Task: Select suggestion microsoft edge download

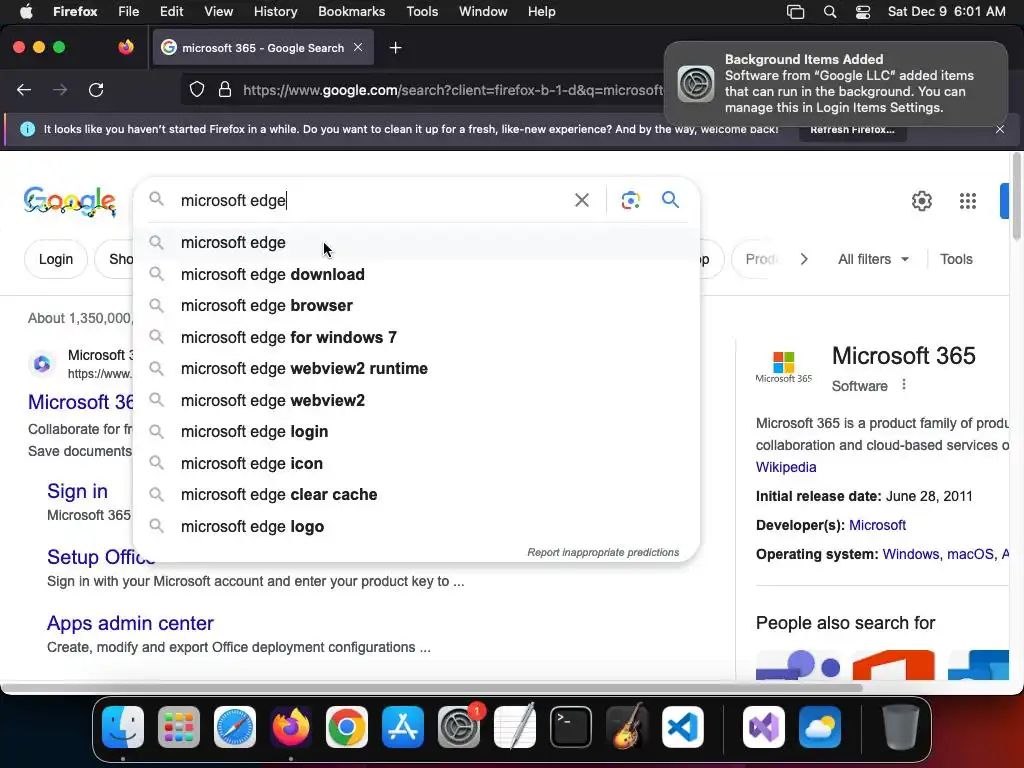Action: pyautogui.click(x=416, y=274)
